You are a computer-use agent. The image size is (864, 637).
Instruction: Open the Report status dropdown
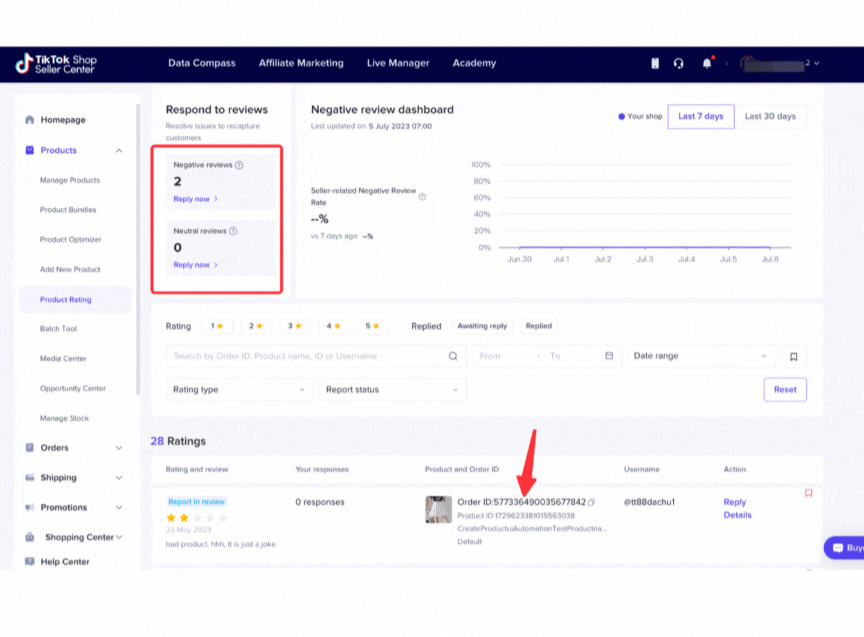(x=392, y=390)
